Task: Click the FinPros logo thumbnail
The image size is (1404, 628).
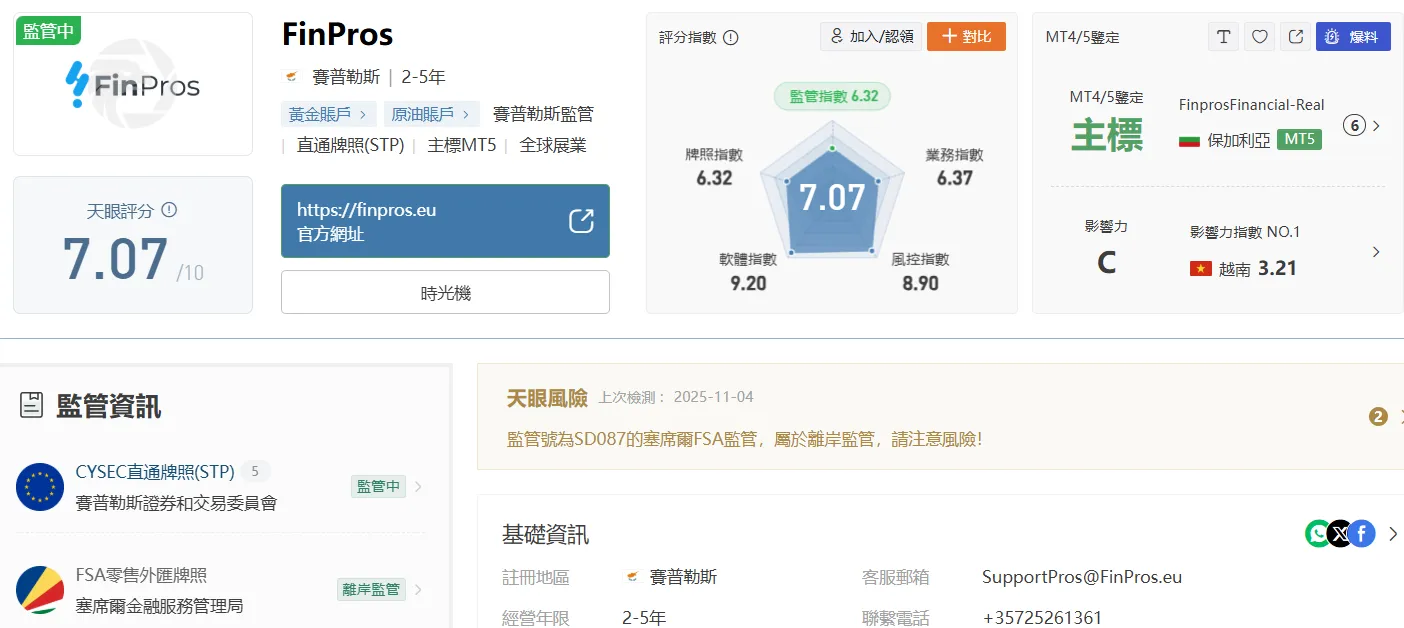Action: pyautogui.click(x=133, y=84)
